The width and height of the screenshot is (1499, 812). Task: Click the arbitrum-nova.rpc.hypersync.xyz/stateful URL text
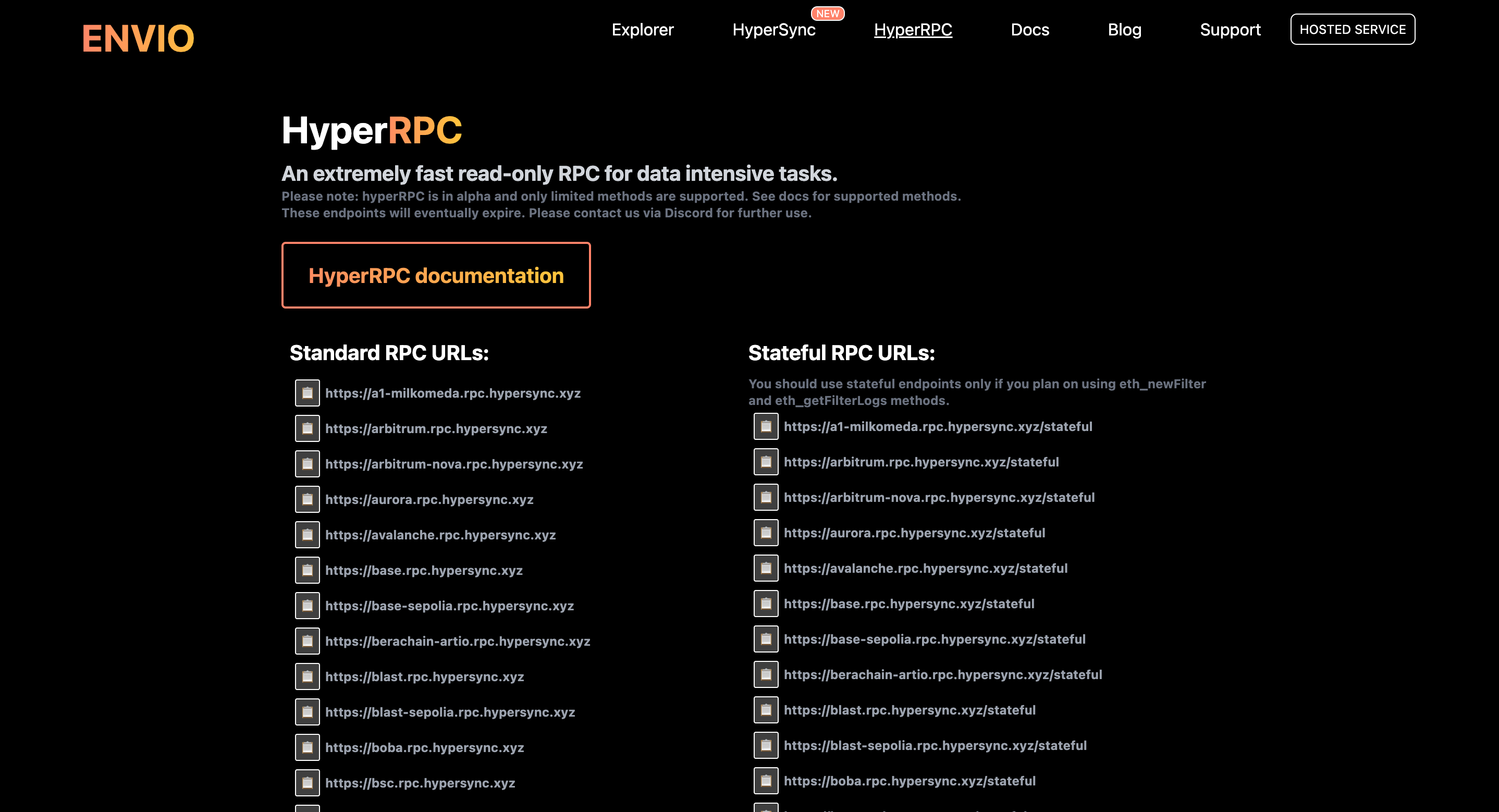939,498
